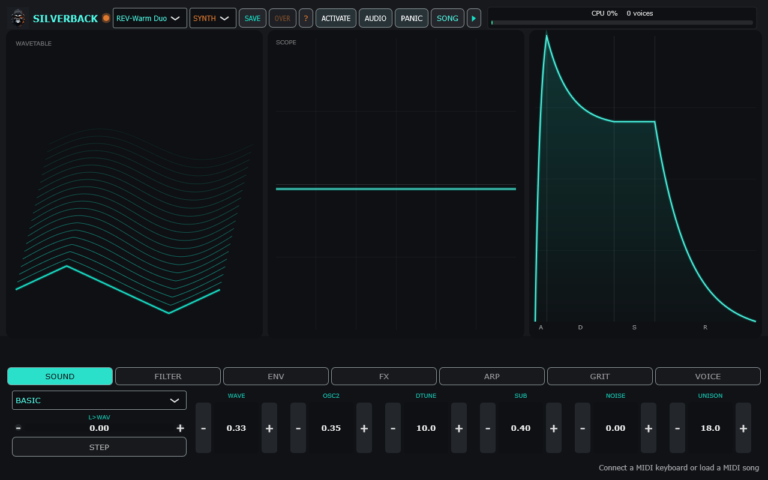768x480 pixels.
Task: Open the REV-Warm Duo preset dropdown
Action: pyautogui.click(x=149, y=18)
